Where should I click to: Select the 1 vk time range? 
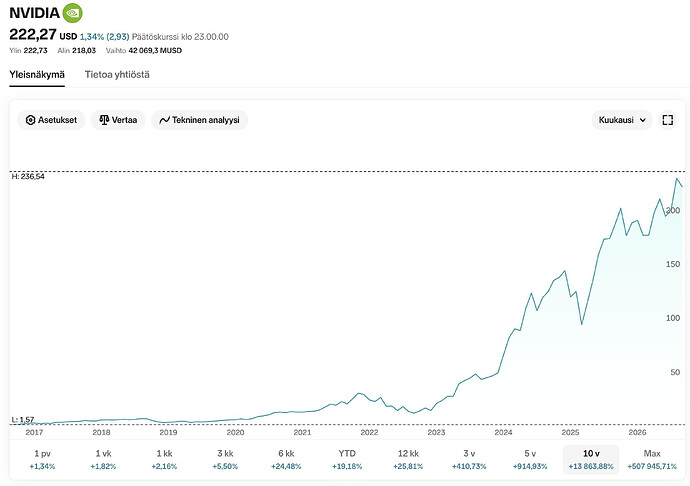coord(103,459)
